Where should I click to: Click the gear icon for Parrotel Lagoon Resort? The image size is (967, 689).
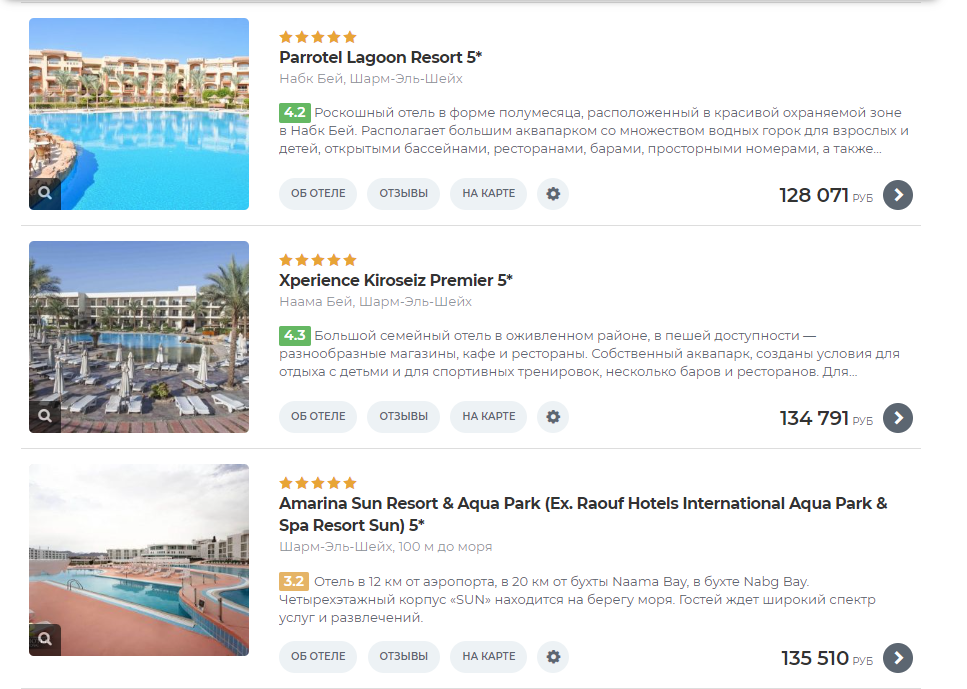click(x=553, y=194)
